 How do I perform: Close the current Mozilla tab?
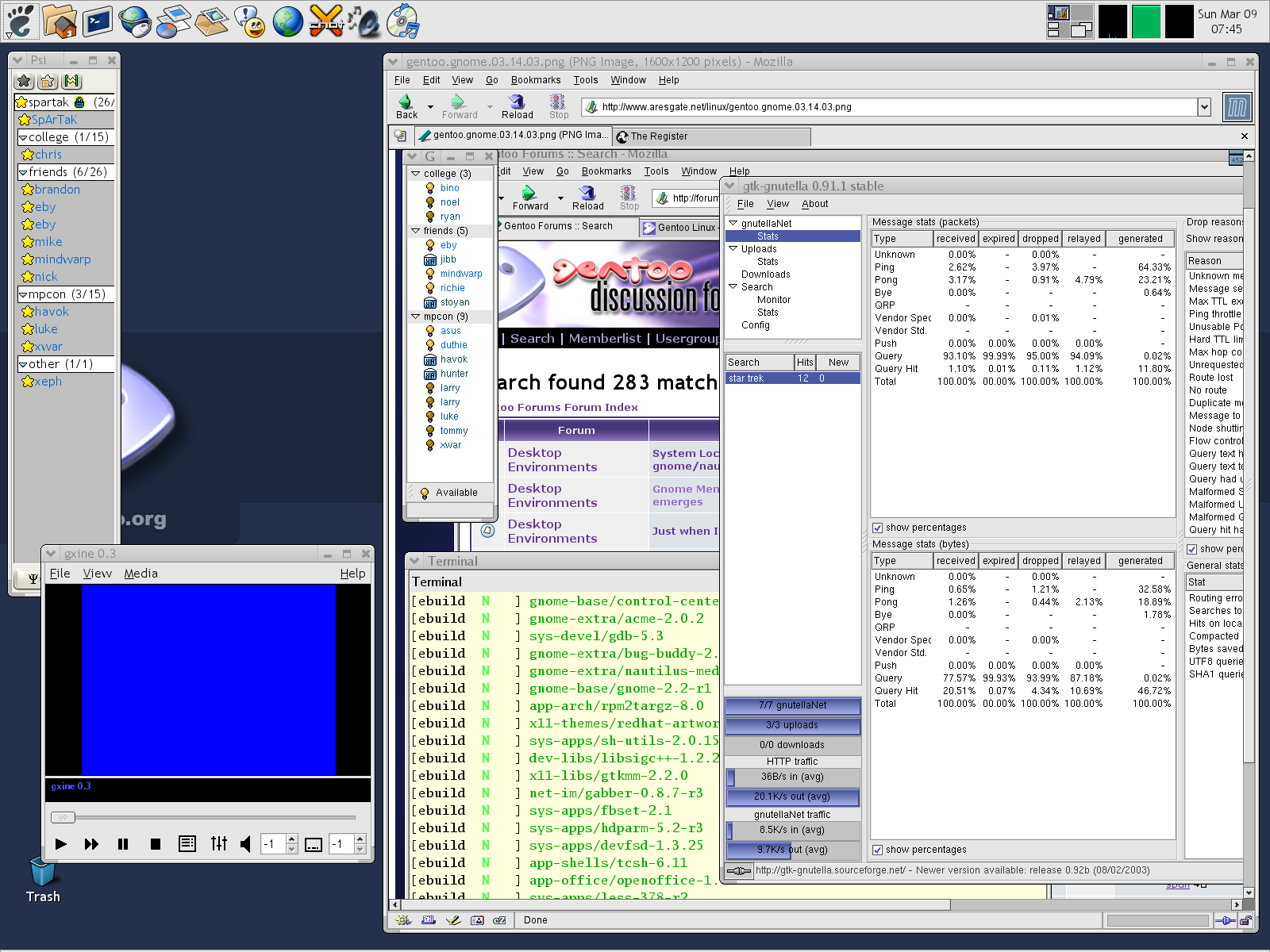pos(1245,136)
